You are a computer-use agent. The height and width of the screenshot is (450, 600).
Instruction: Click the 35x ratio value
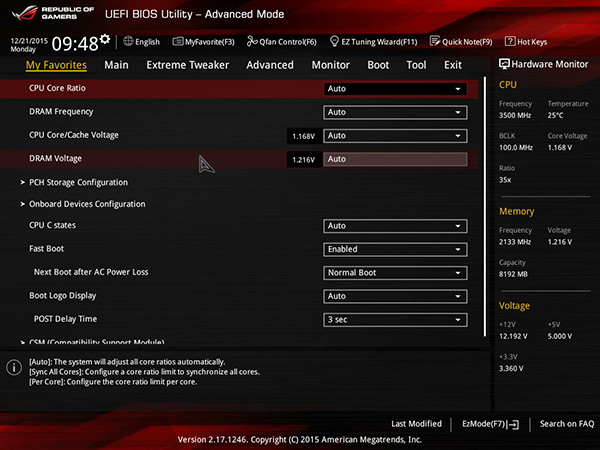(505, 180)
